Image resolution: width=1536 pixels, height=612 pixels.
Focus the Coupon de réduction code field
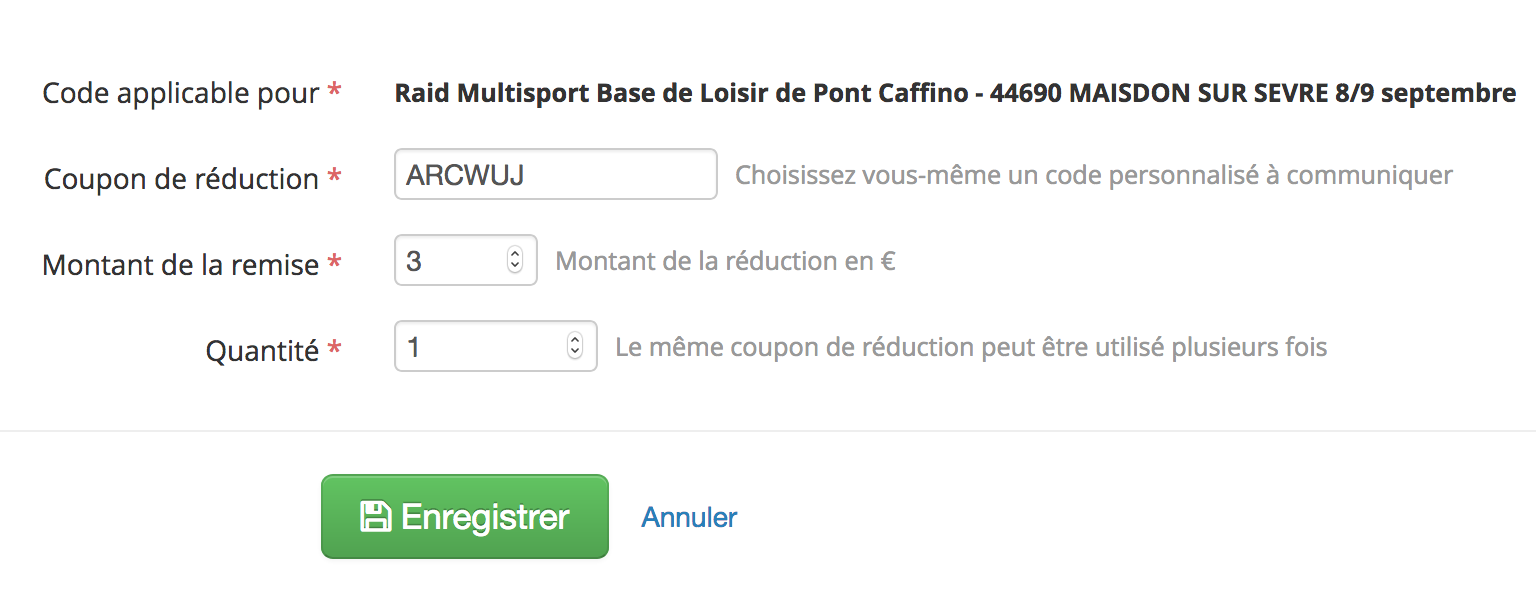click(556, 174)
